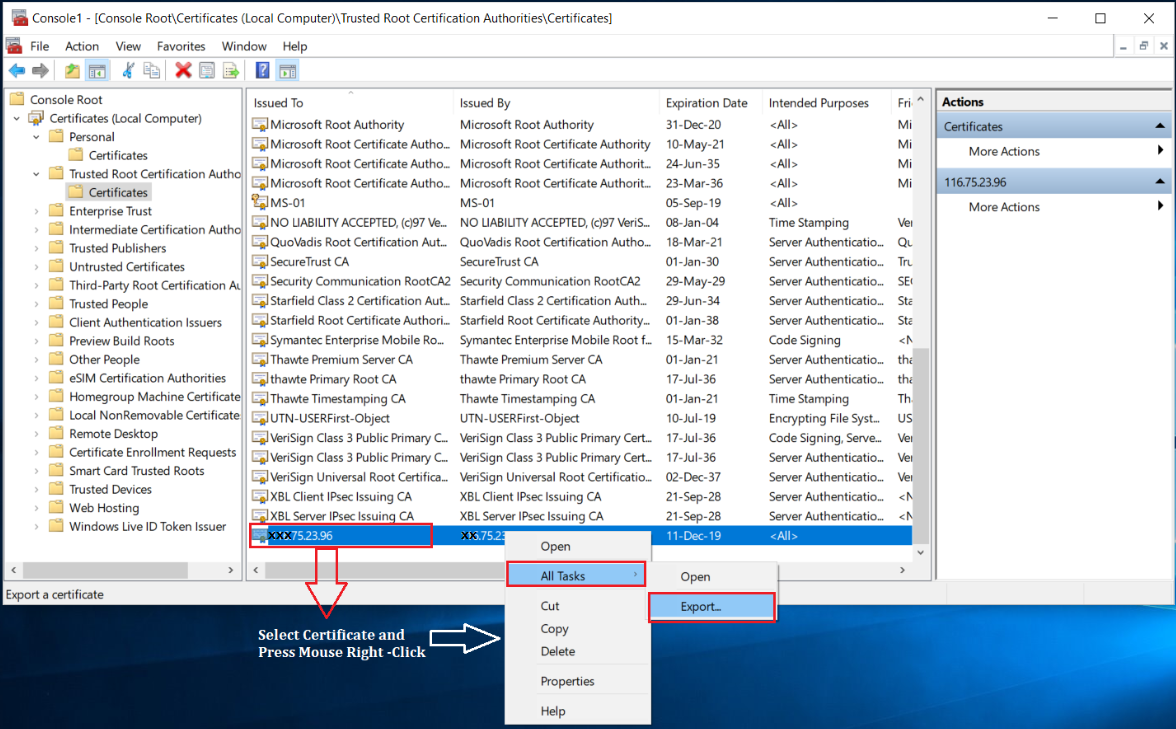This screenshot has width=1176, height=729.
Task: Sort by the Intended Purposes column header
Action: click(826, 103)
